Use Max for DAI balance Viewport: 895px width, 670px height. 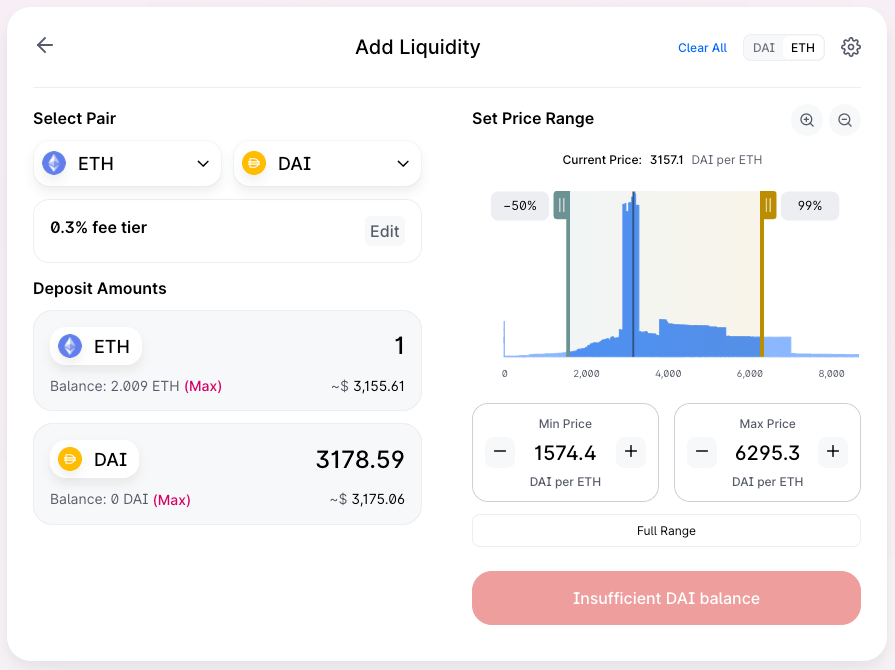[172, 500]
